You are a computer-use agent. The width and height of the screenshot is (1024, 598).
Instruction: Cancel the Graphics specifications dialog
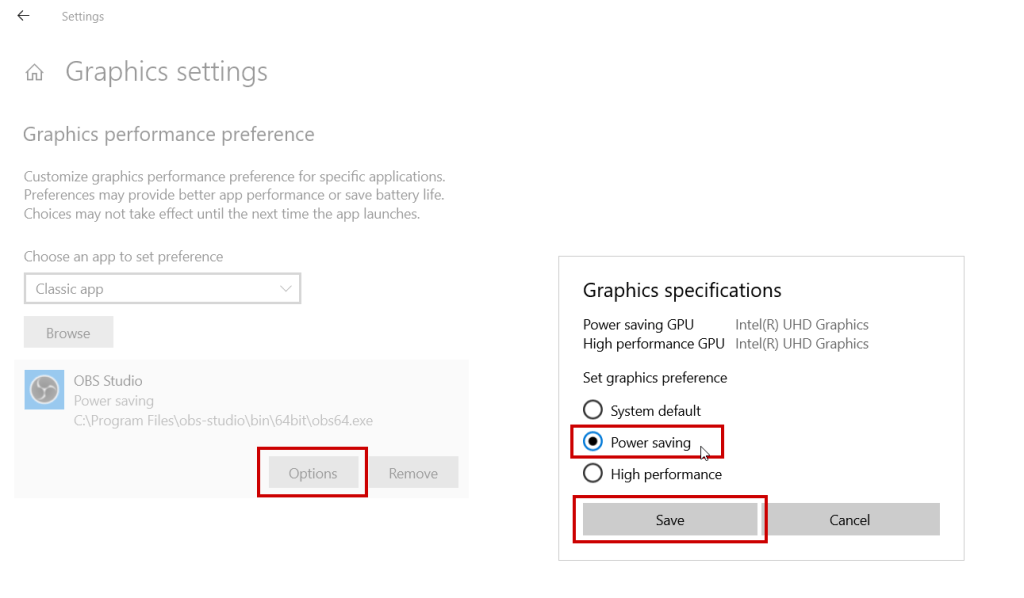click(850, 520)
